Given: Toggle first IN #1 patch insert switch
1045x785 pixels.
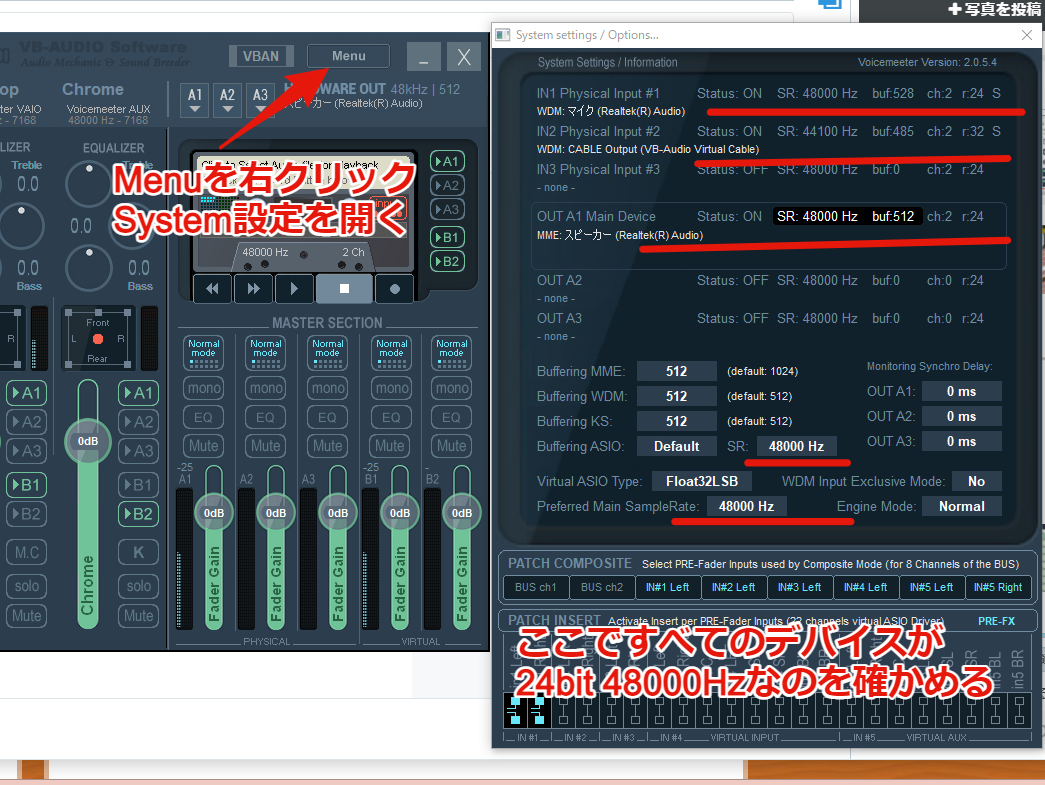Looking at the screenshot, I should [x=515, y=710].
